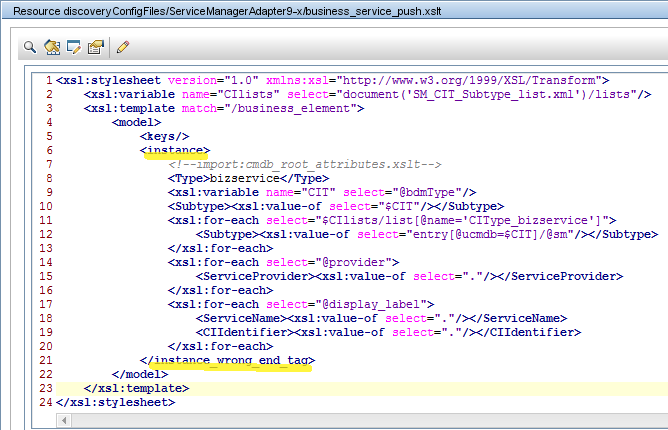Click the </xsl:for-each> tag on line 16

point(220,291)
